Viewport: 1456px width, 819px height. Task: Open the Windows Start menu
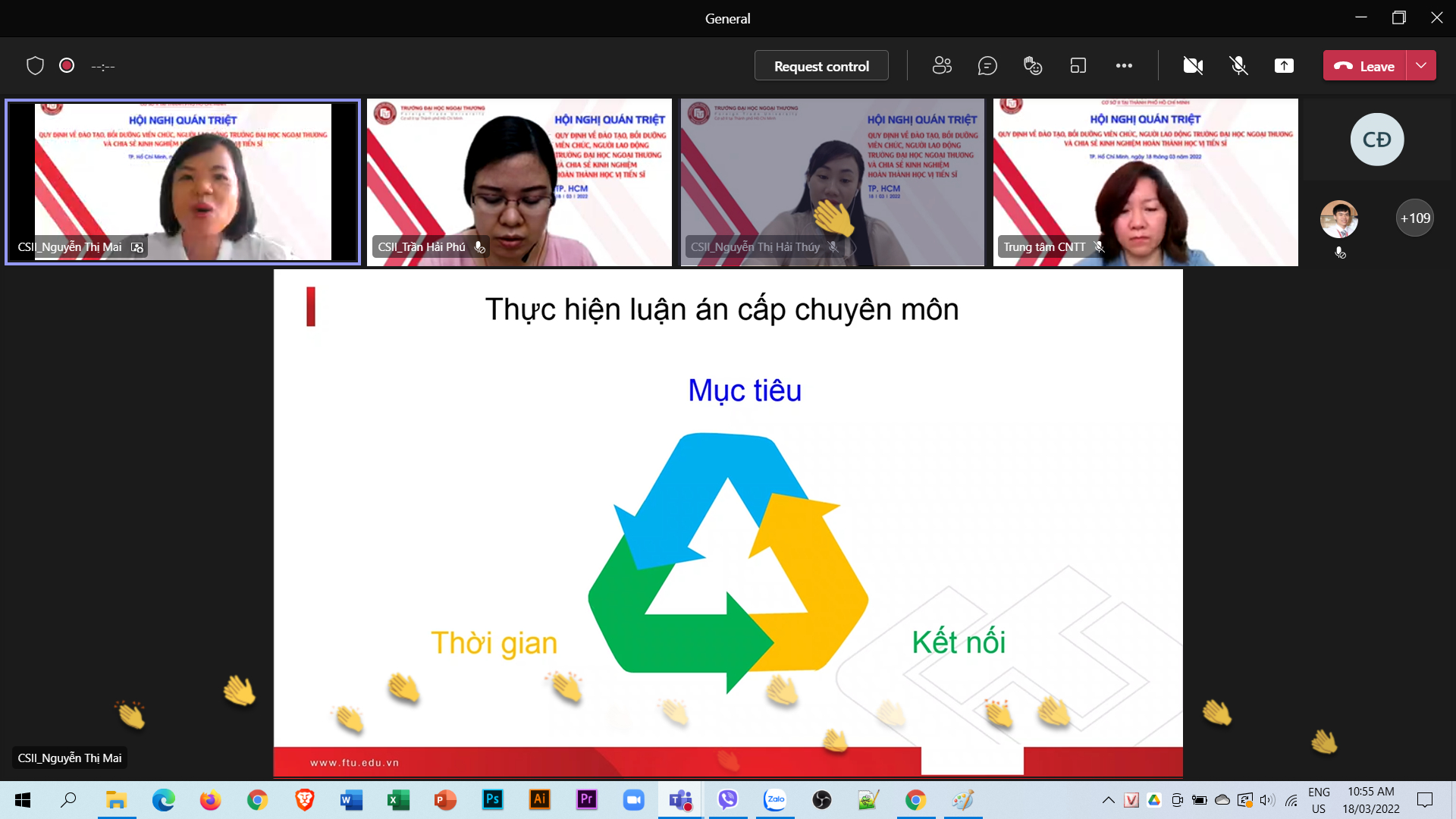click(23, 800)
